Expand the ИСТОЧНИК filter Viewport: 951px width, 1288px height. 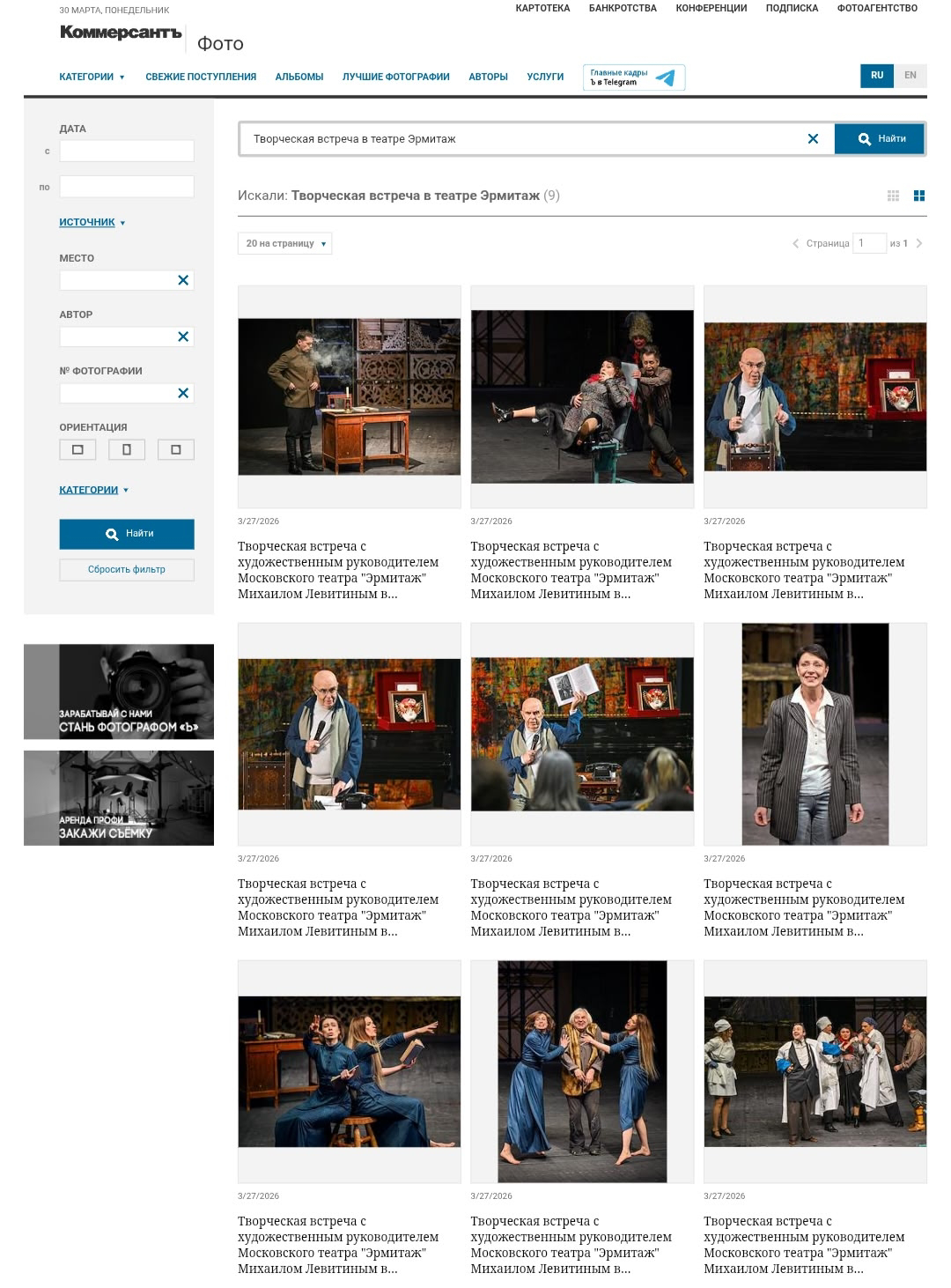click(92, 222)
